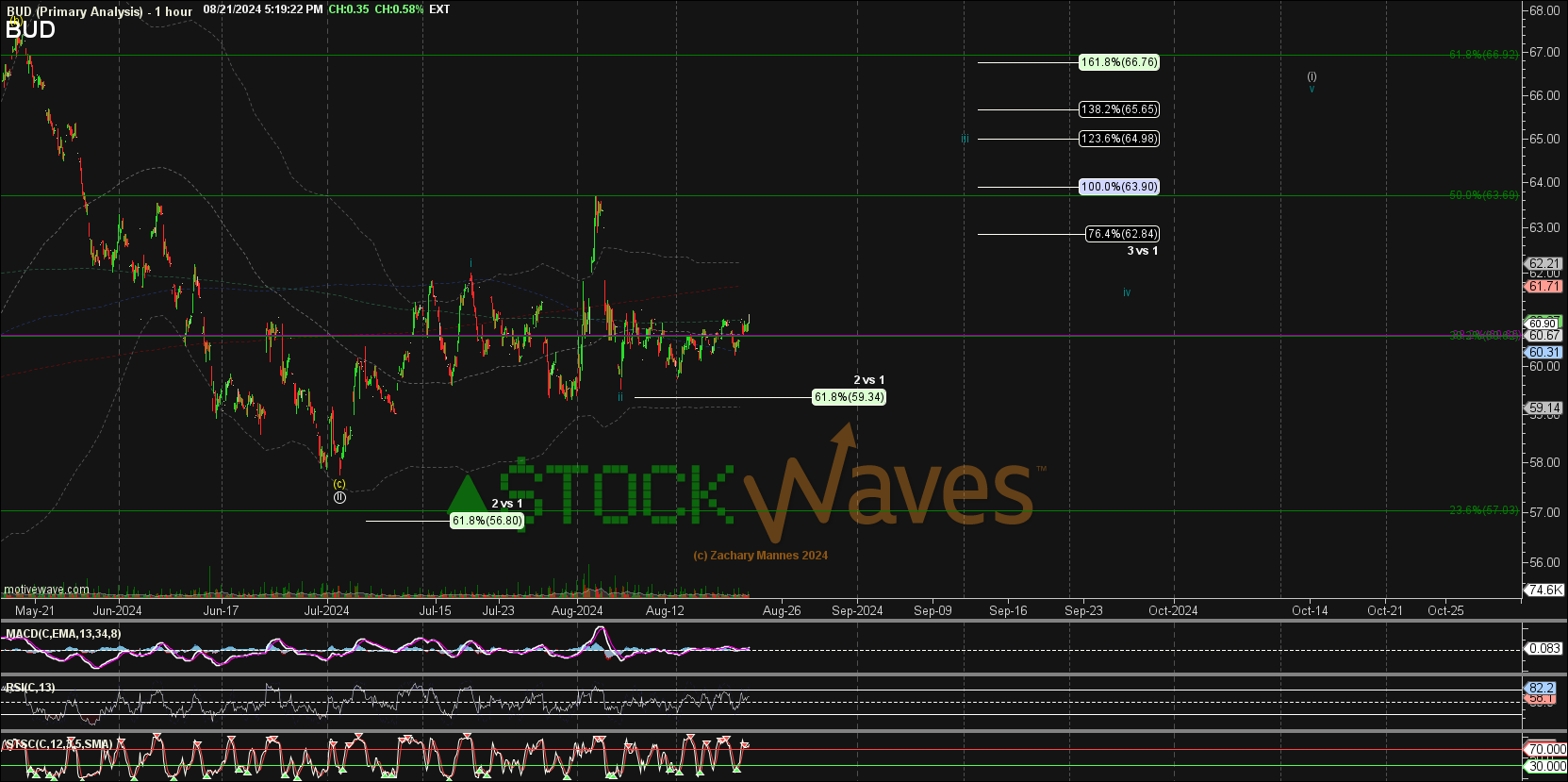Select the teal 'iv' wave label
Screen dimensions: 1568x782
[x=1127, y=292]
